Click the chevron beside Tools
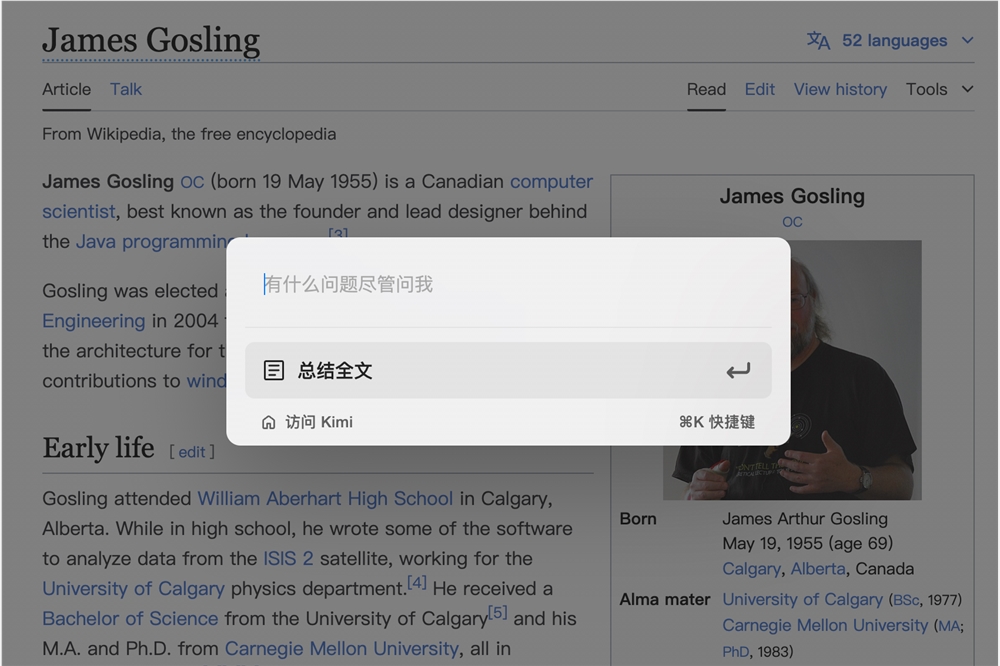 click(x=967, y=89)
